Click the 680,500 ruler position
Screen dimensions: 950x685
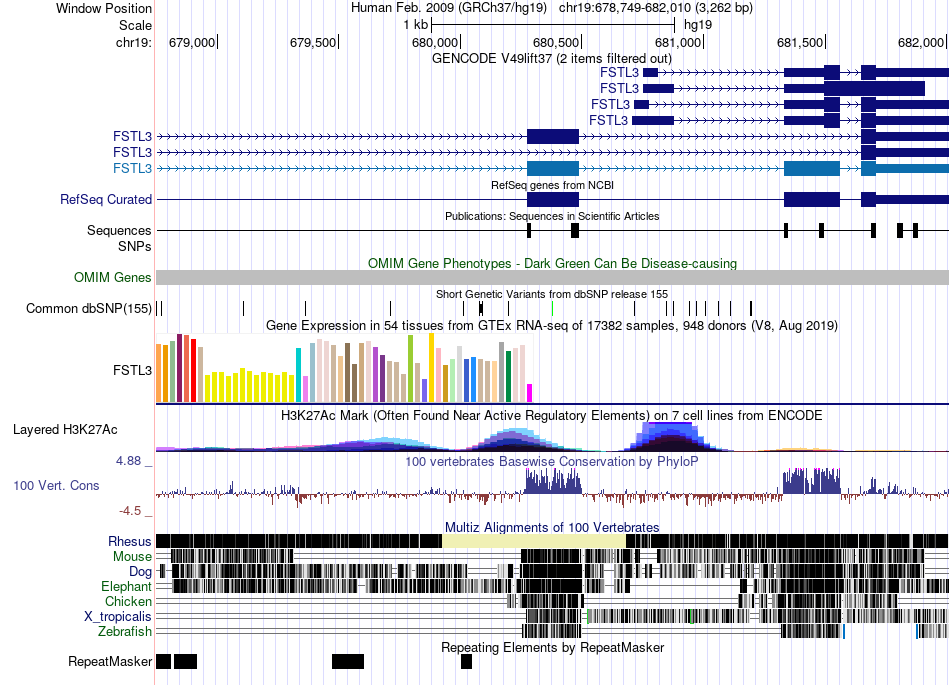(556, 42)
